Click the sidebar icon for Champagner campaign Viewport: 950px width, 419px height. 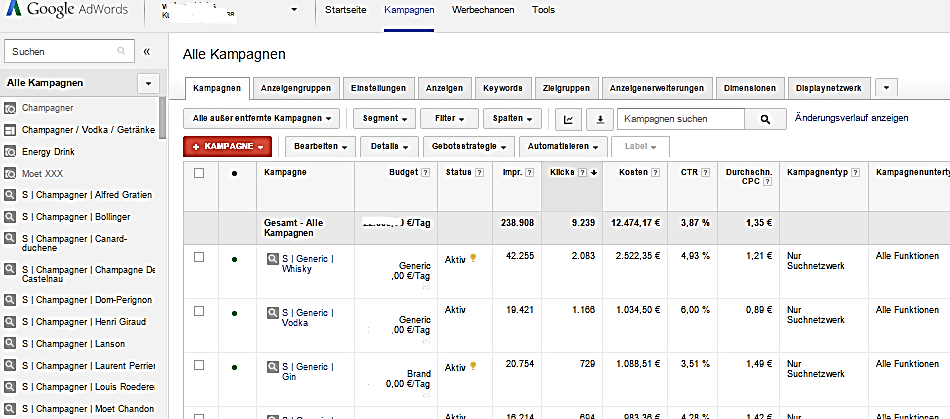point(10,108)
